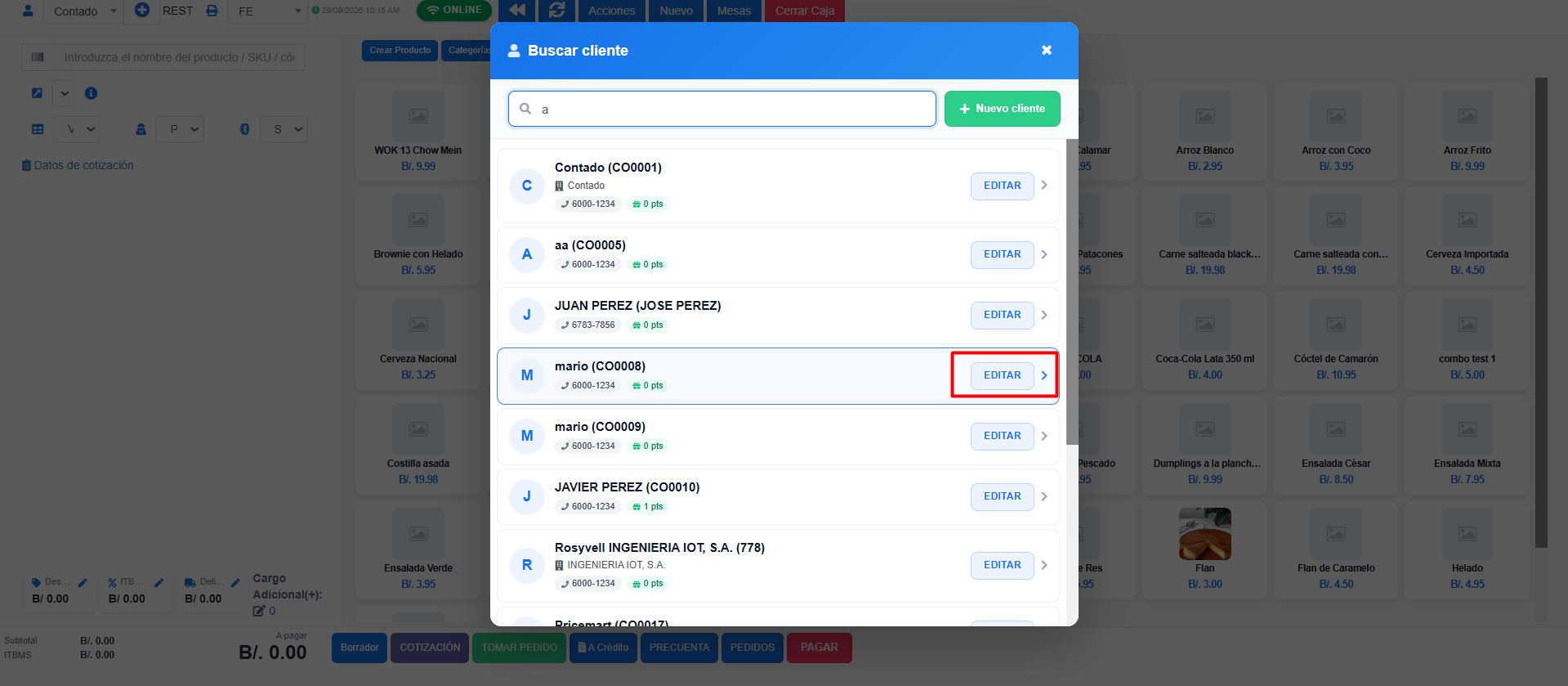Click the blue info circle icon
Image resolution: width=1568 pixels, height=686 pixels.
pyautogui.click(x=92, y=93)
